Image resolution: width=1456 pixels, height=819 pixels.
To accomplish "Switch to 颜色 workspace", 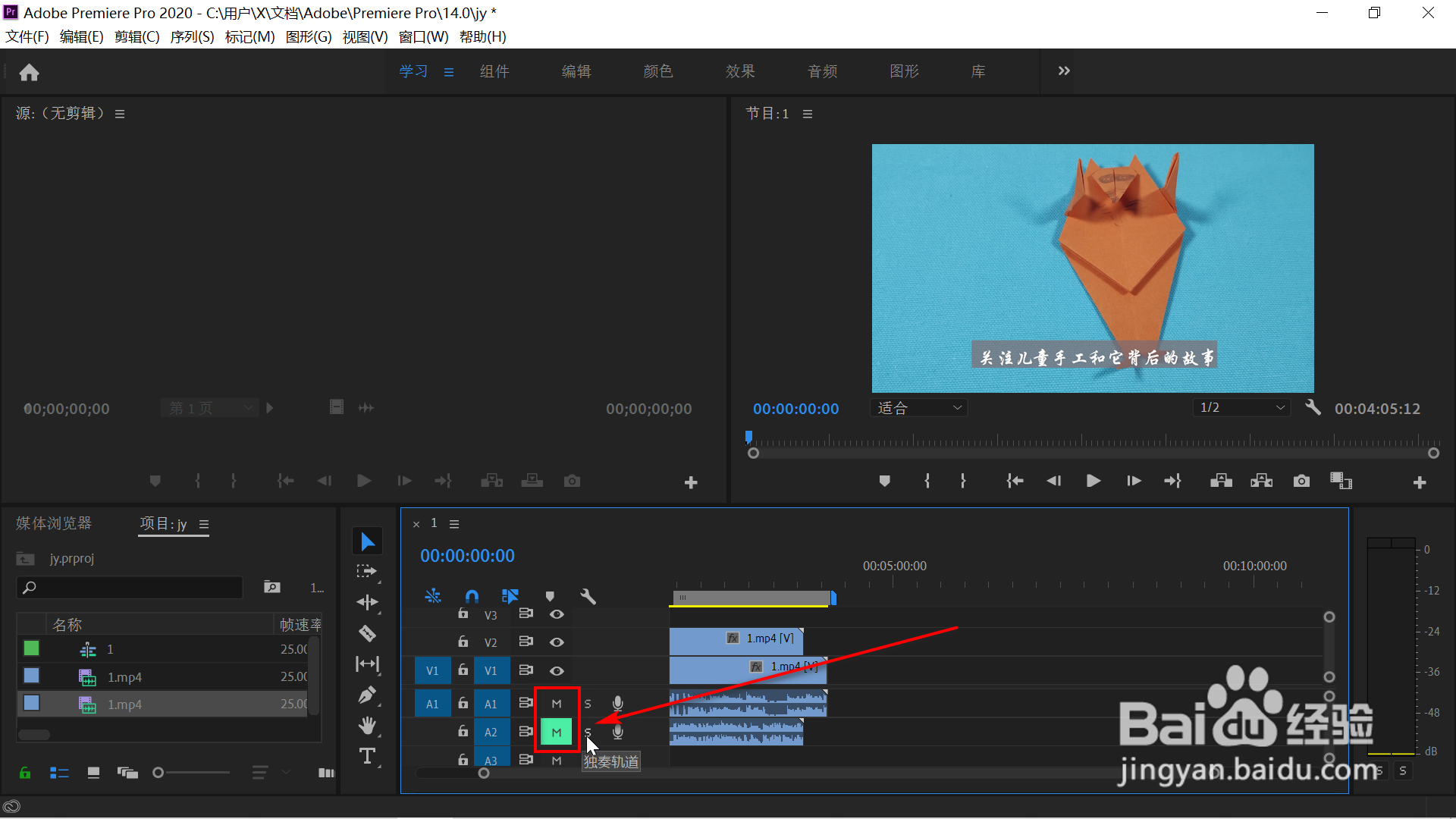I will 658,71.
